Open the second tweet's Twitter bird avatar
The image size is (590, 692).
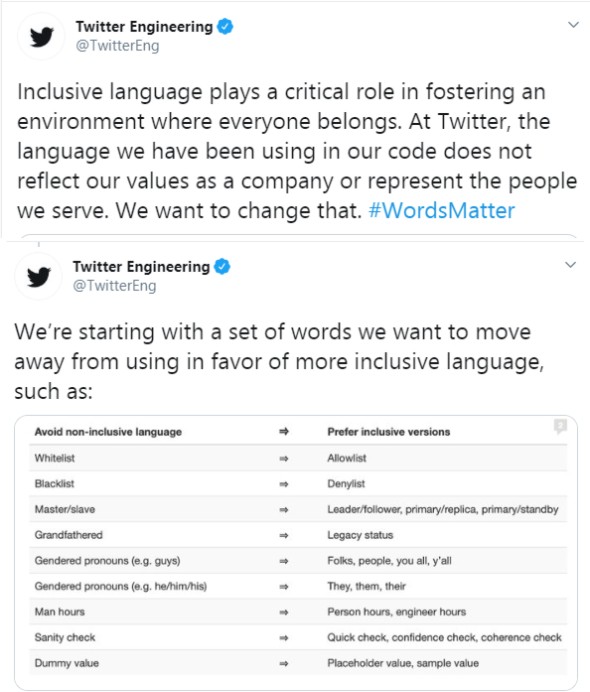pos(39,277)
